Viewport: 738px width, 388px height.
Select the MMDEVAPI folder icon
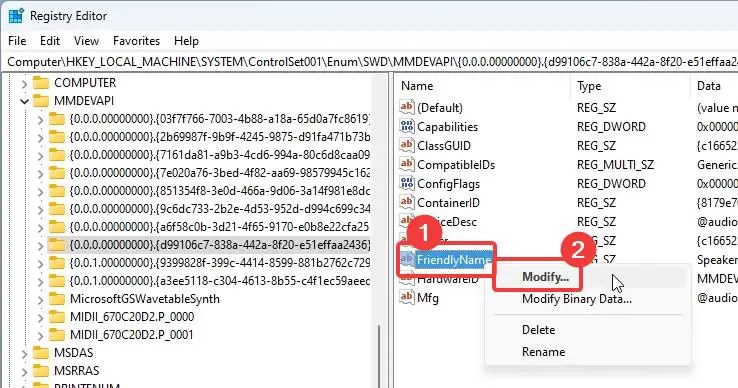coord(41,101)
